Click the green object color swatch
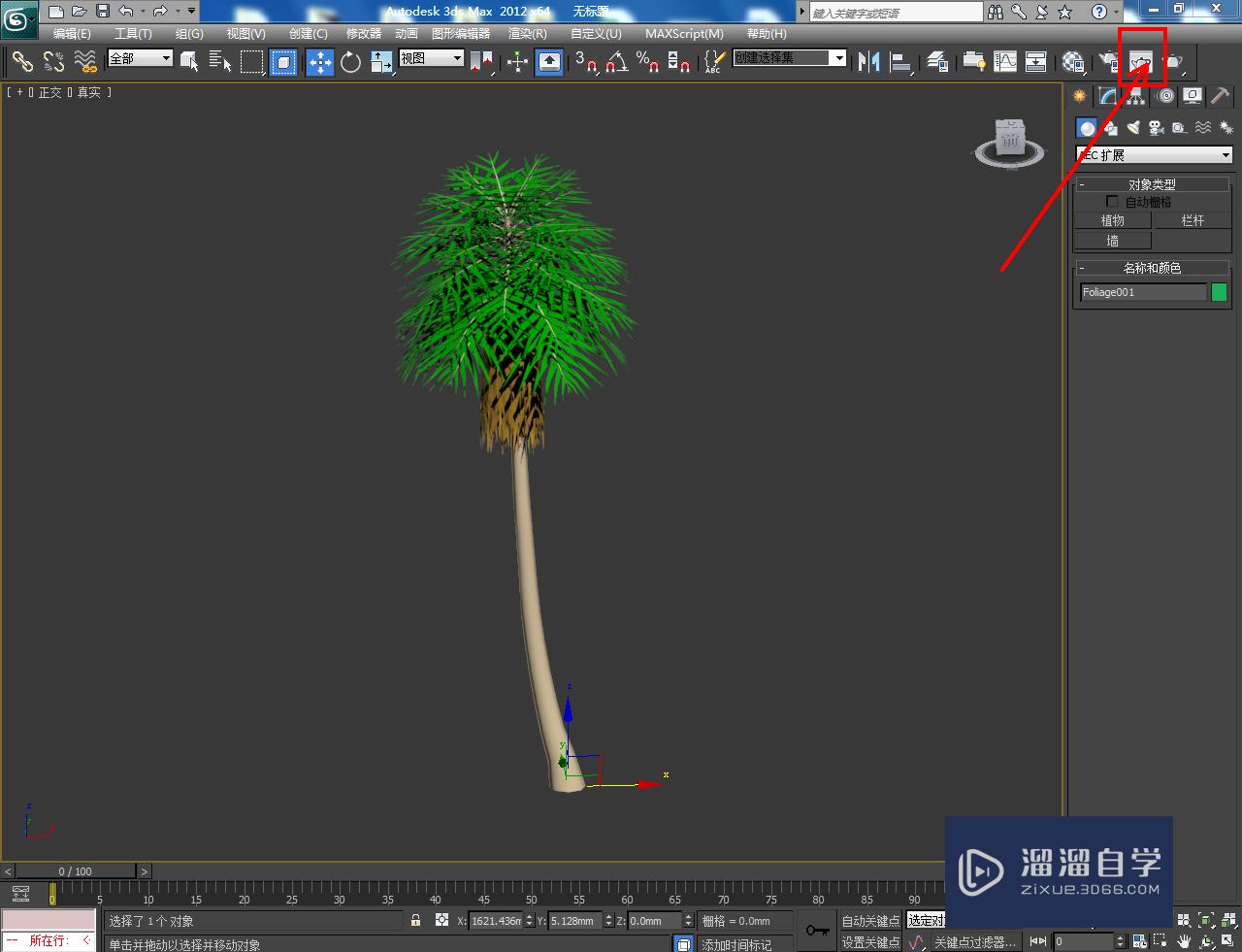Screen dimensions: 1242x952 (1220, 292)
